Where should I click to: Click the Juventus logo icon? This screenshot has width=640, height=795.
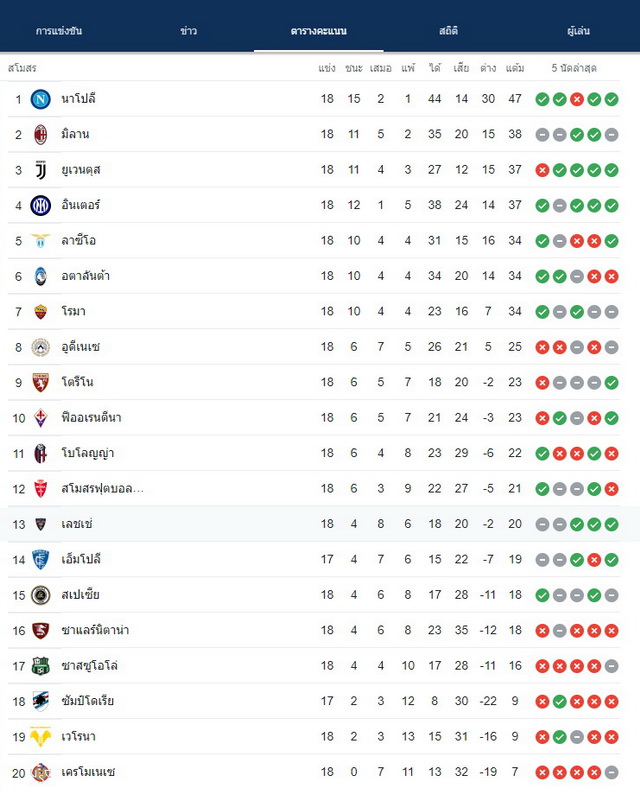point(41,170)
